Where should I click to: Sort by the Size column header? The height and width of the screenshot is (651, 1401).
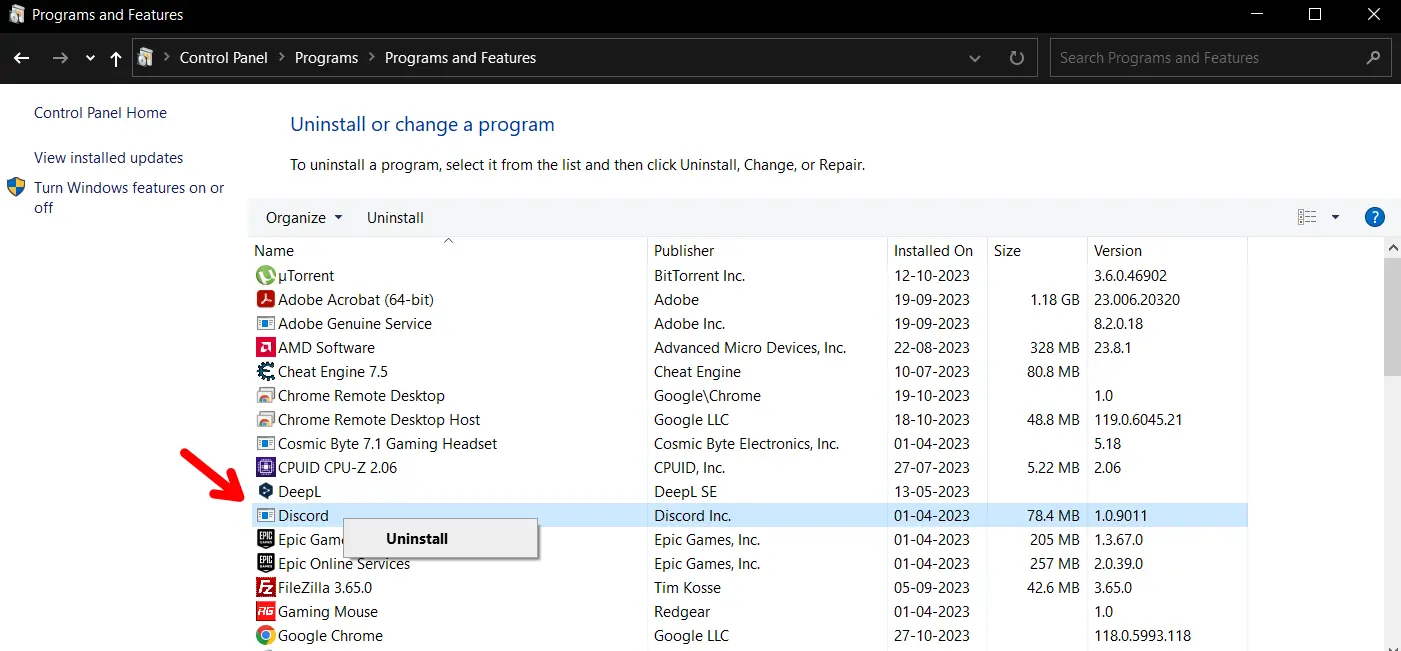tap(1037, 250)
